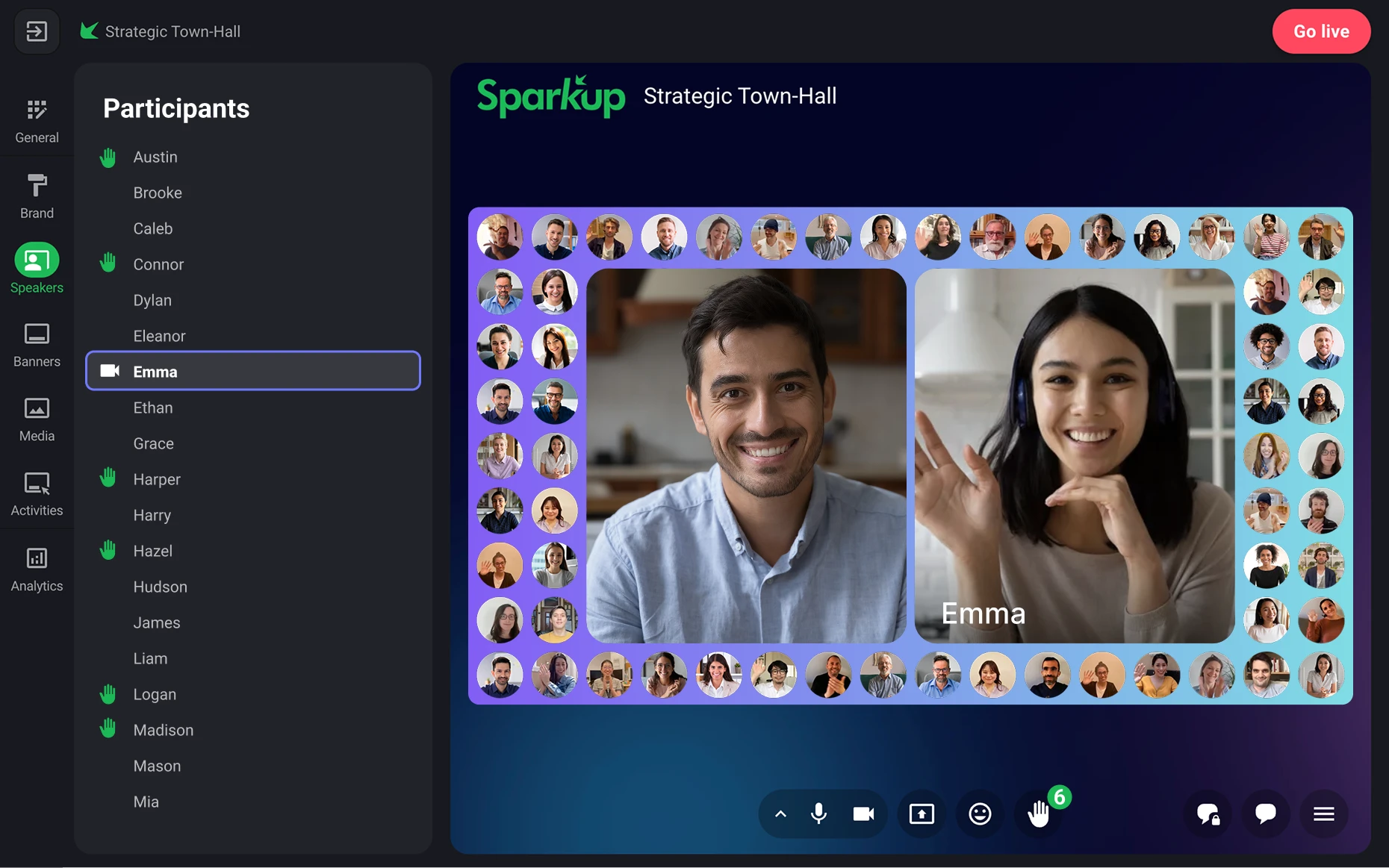Open the Banners sidebar section
Image resolution: width=1389 pixels, height=868 pixels.
click(x=37, y=345)
